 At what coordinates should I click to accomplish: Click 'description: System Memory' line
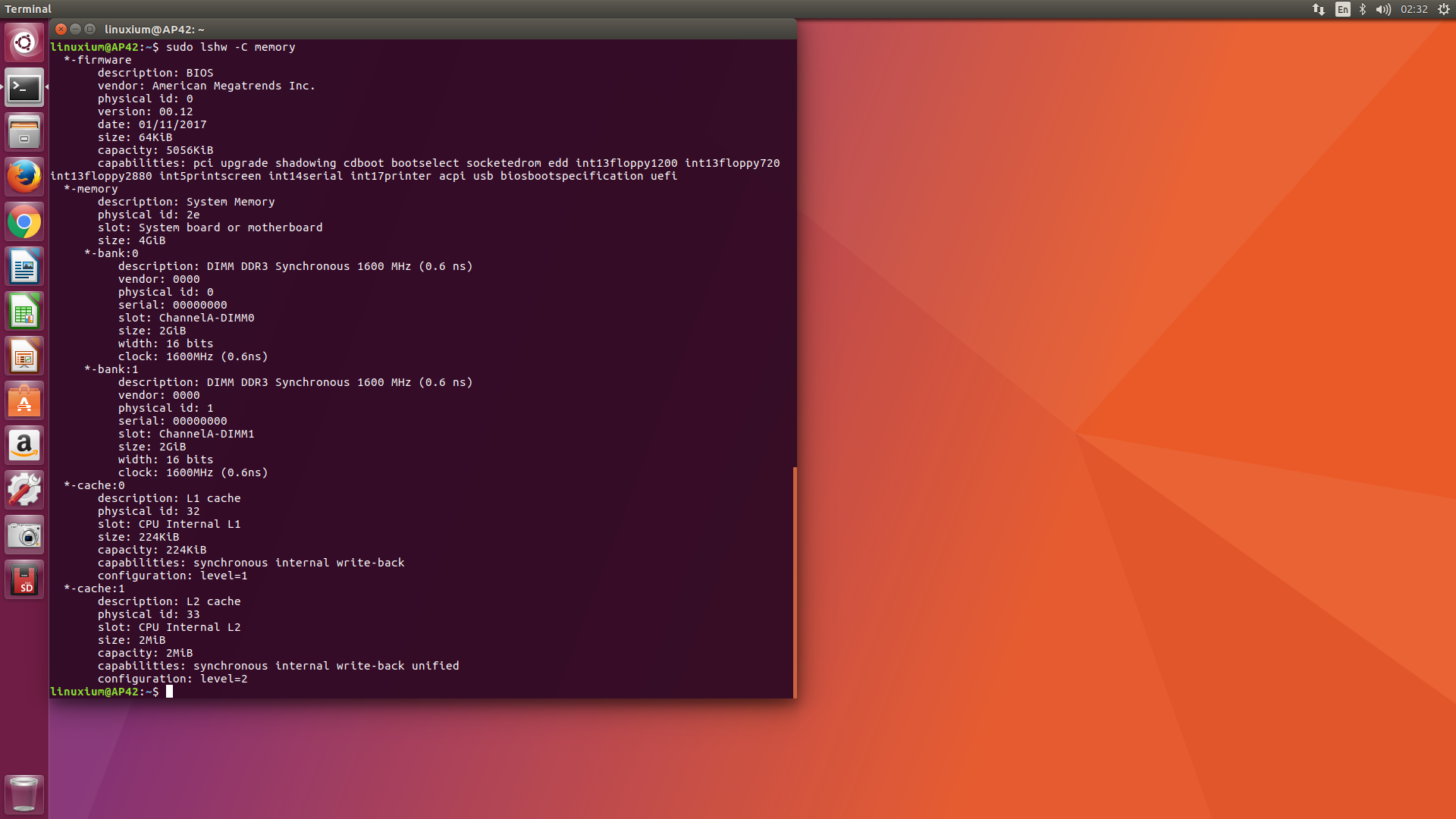click(187, 202)
